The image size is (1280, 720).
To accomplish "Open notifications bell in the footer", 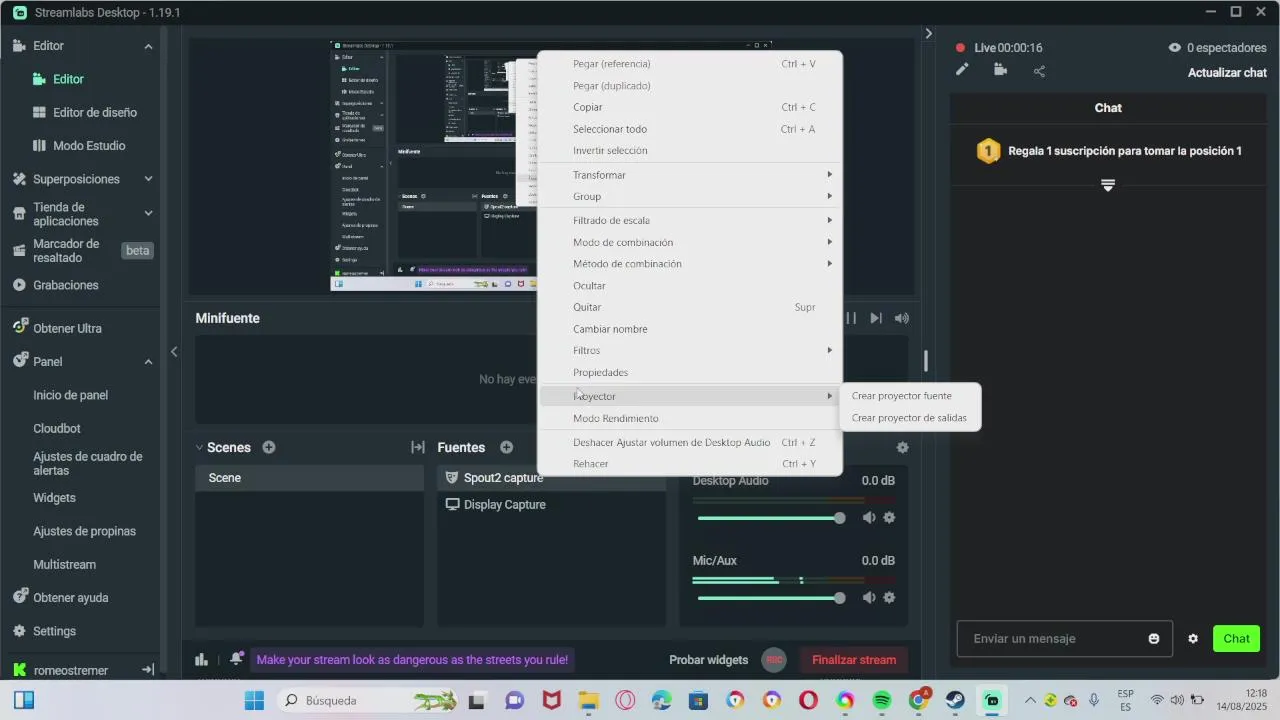I will point(236,659).
